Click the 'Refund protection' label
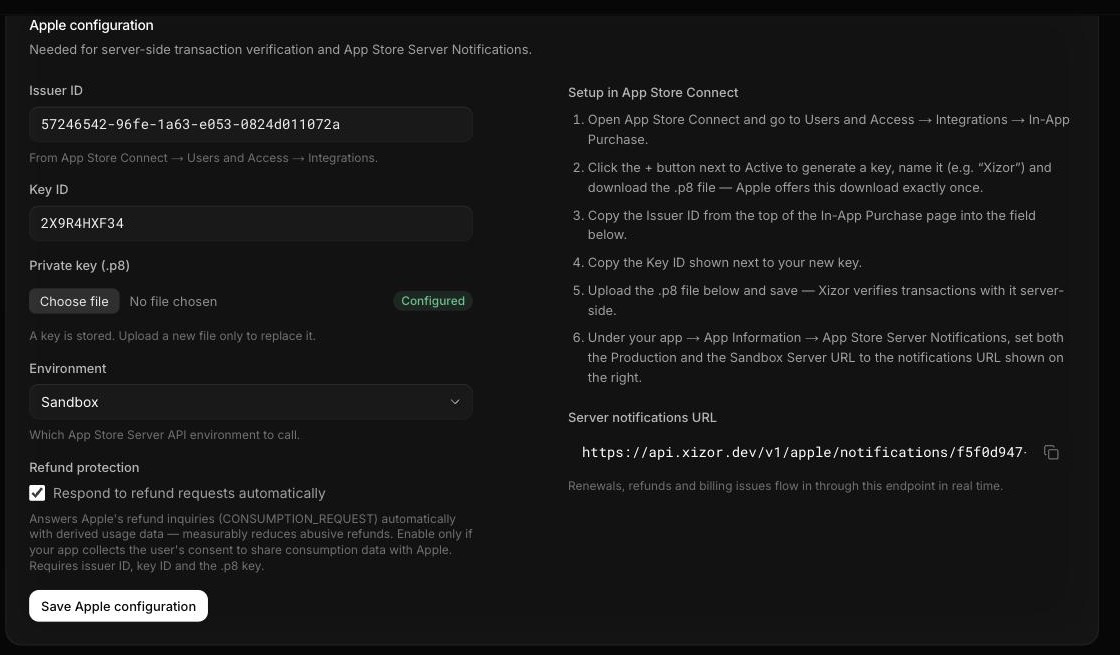The width and height of the screenshot is (1120, 655). click(84, 467)
